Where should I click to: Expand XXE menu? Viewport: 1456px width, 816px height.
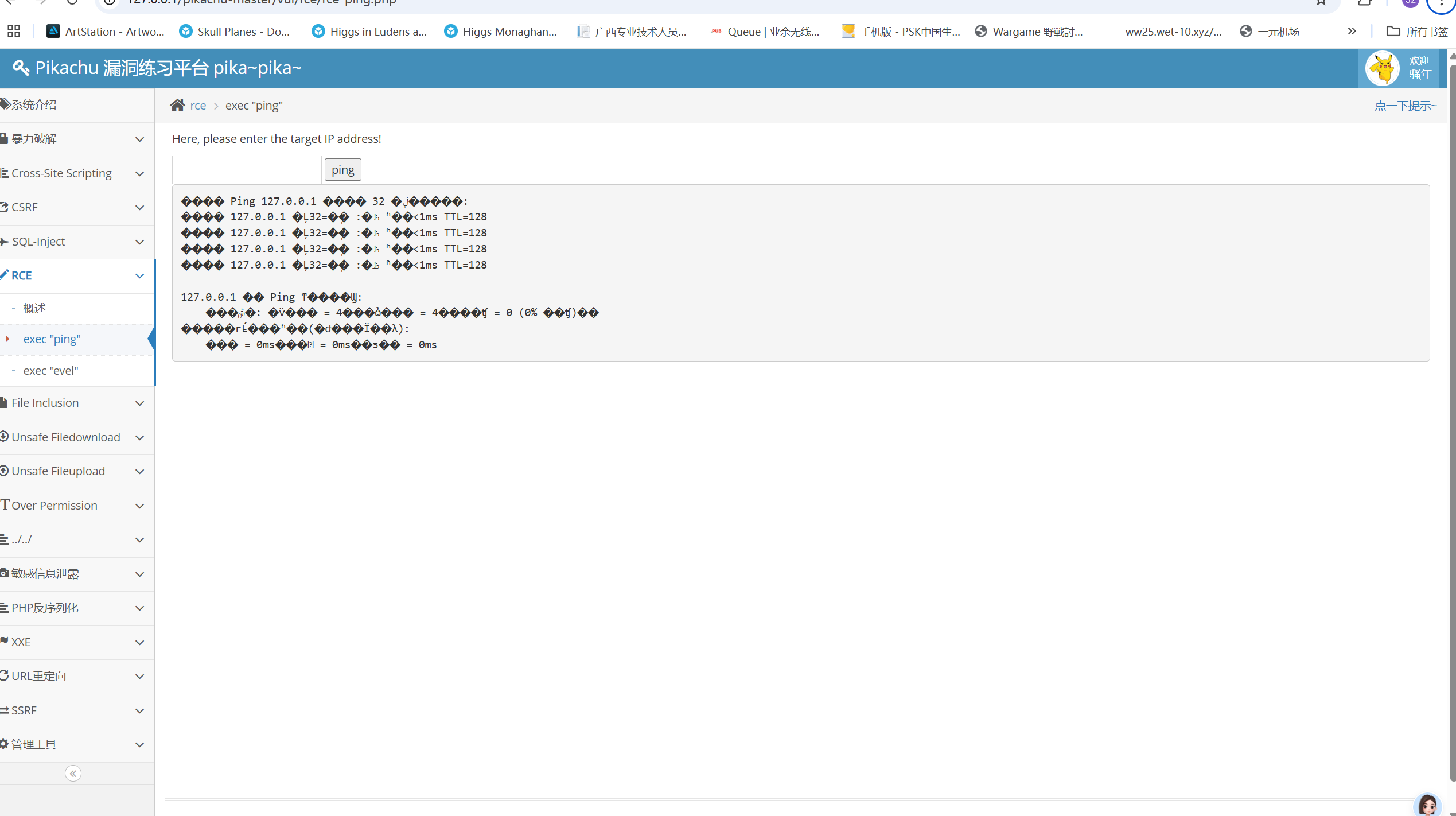point(77,642)
